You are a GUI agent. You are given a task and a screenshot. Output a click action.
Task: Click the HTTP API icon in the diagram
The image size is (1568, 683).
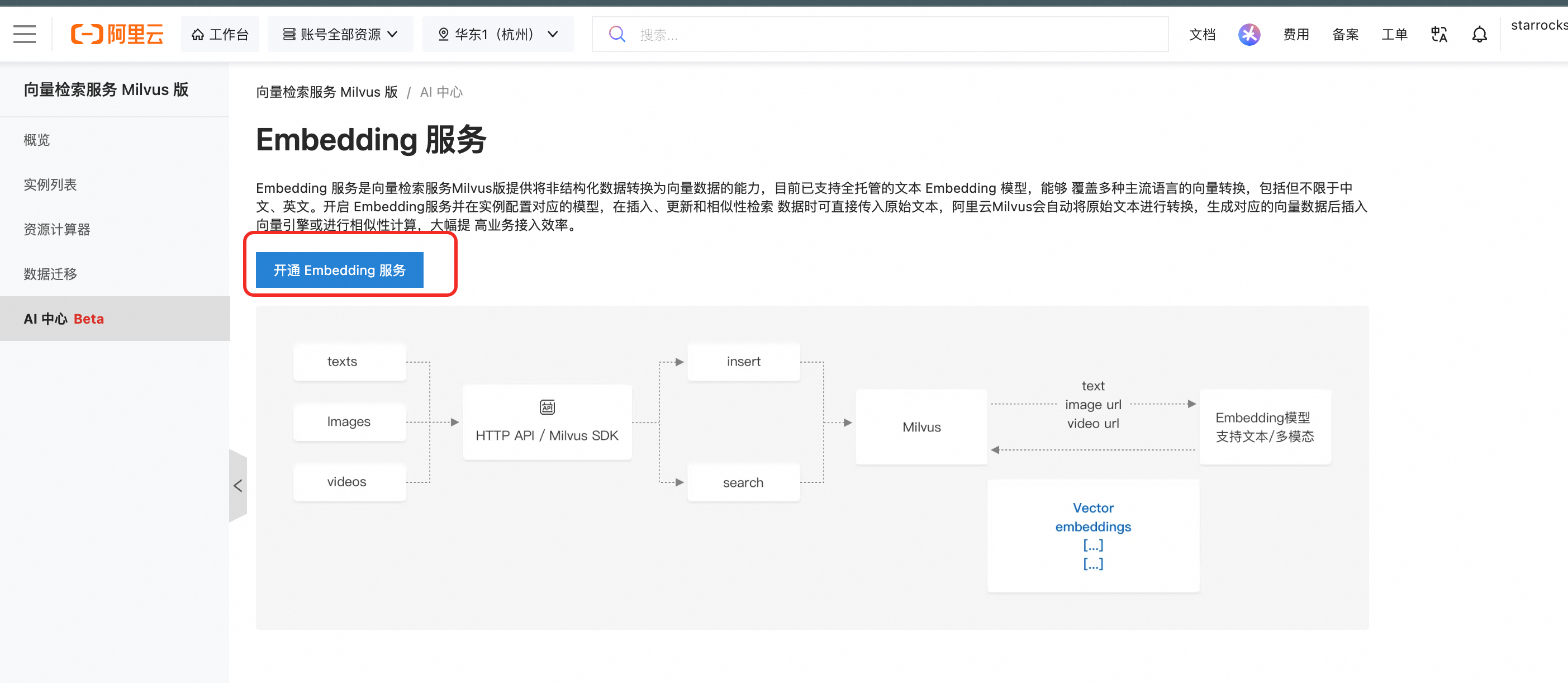click(x=547, y=407)
